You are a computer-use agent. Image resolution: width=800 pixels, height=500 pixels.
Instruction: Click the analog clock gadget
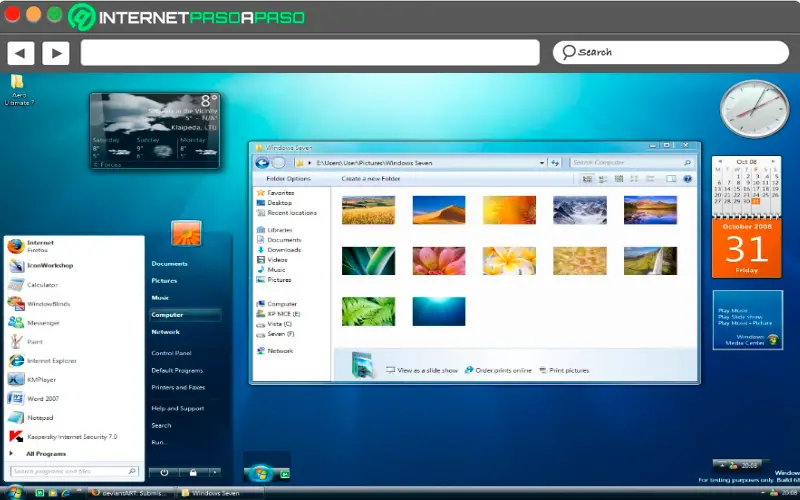point(754,109)
